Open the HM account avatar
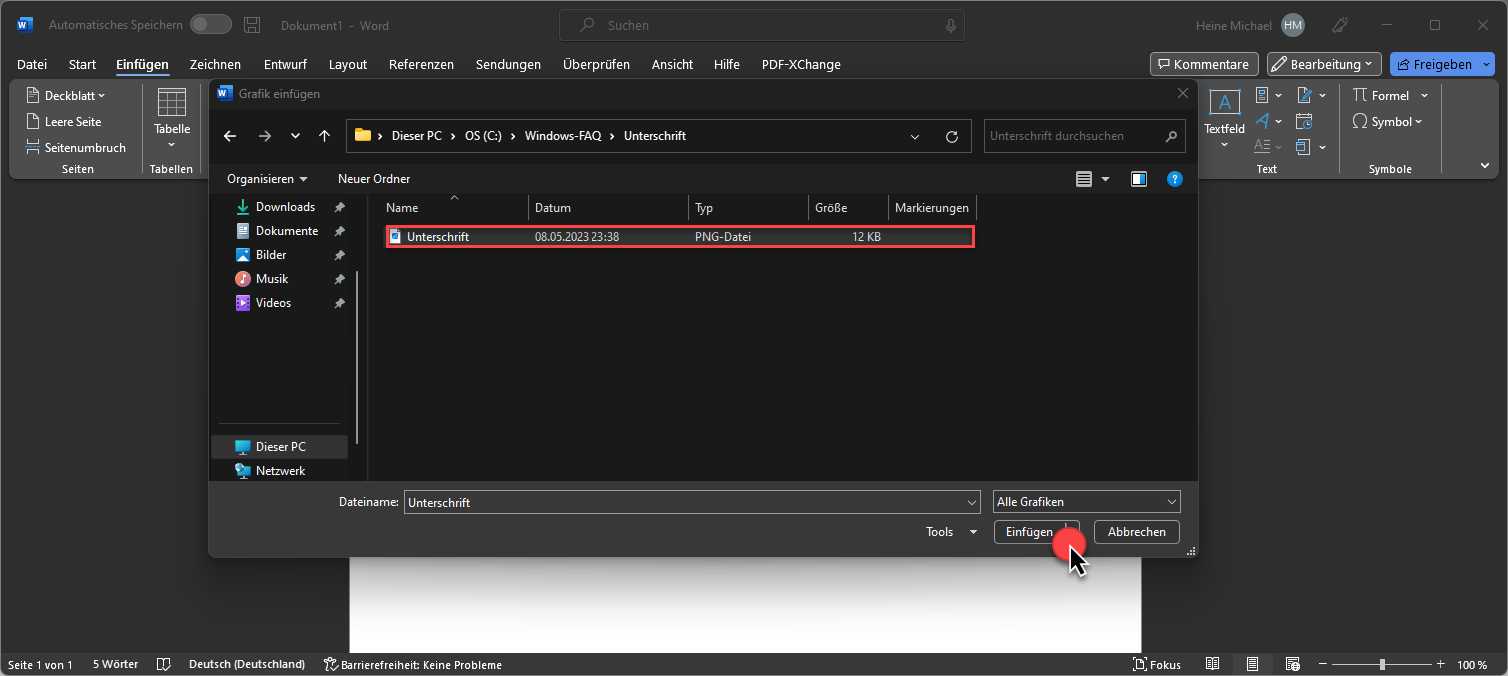Viewport: 1508px width, 676px height. 1293,25
